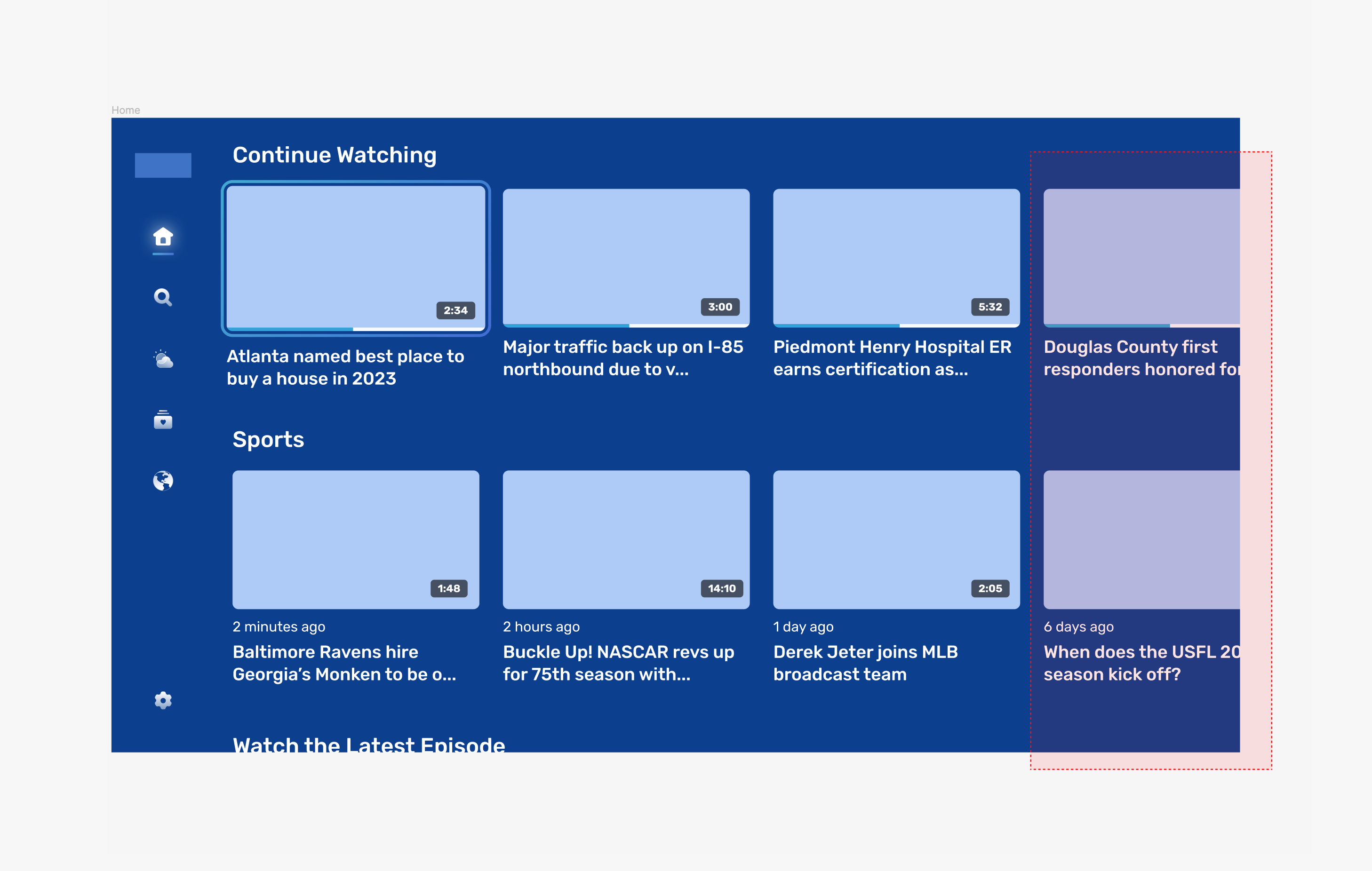Open the Home icon in sidebar

pos(163,237)
